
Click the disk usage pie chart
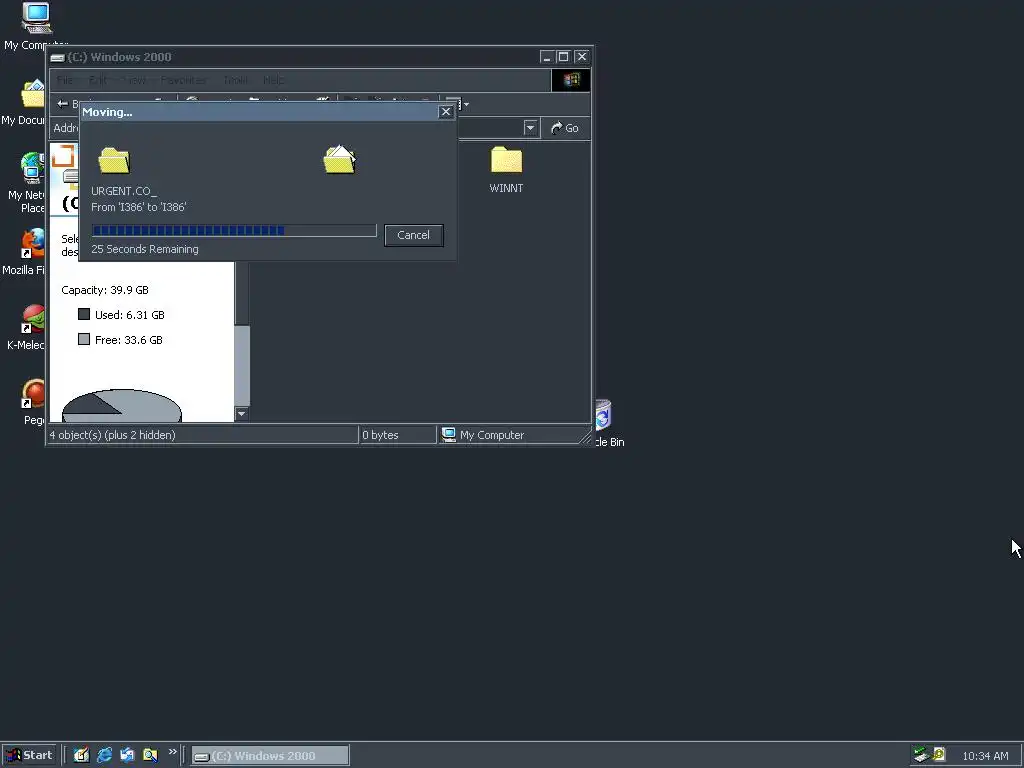pyautogui.click(x=121, y=406)
